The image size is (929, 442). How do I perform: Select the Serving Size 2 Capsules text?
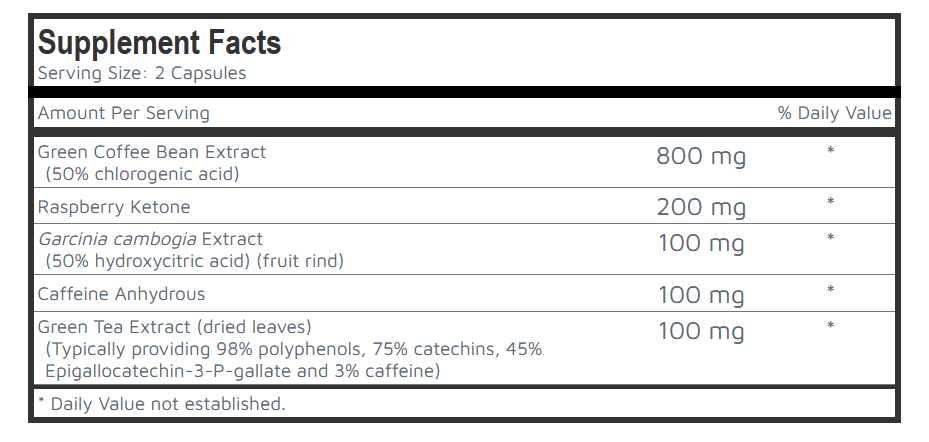pyautogui.click(x=141, y=73)
